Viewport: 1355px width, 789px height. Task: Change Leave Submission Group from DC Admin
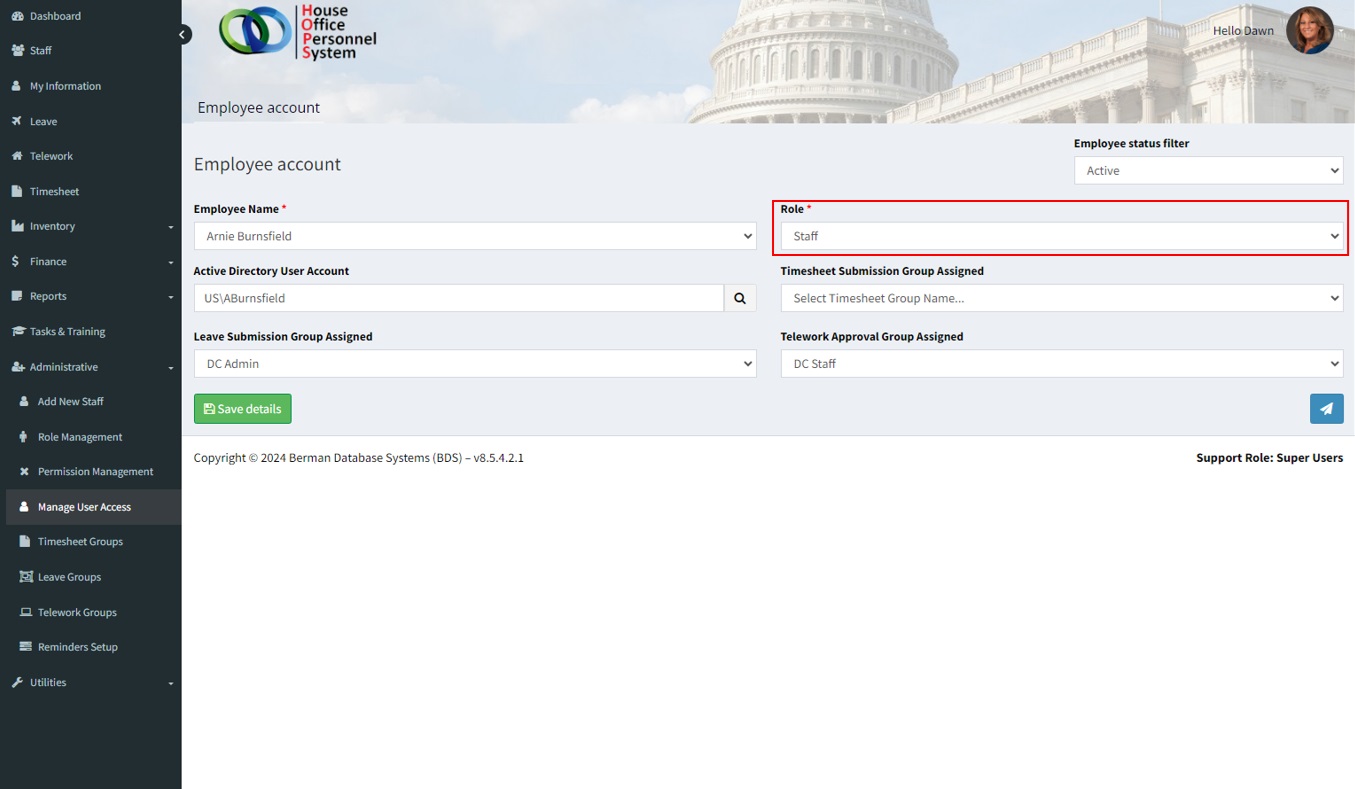[x=474, y=364]
